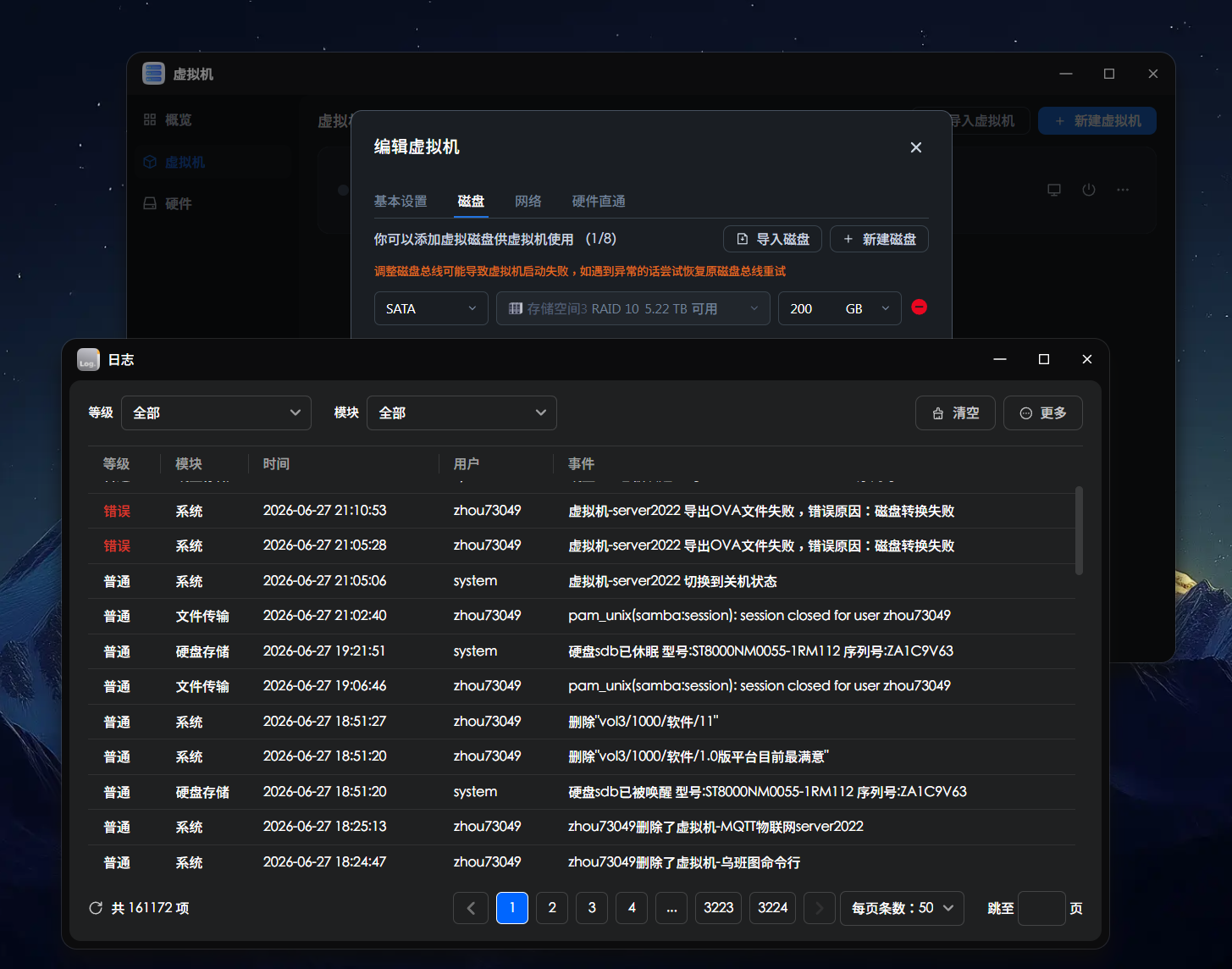Click event 删除"vol3/1000/软件/11"
The image size is (1232, 969).
tap(644, 722)
